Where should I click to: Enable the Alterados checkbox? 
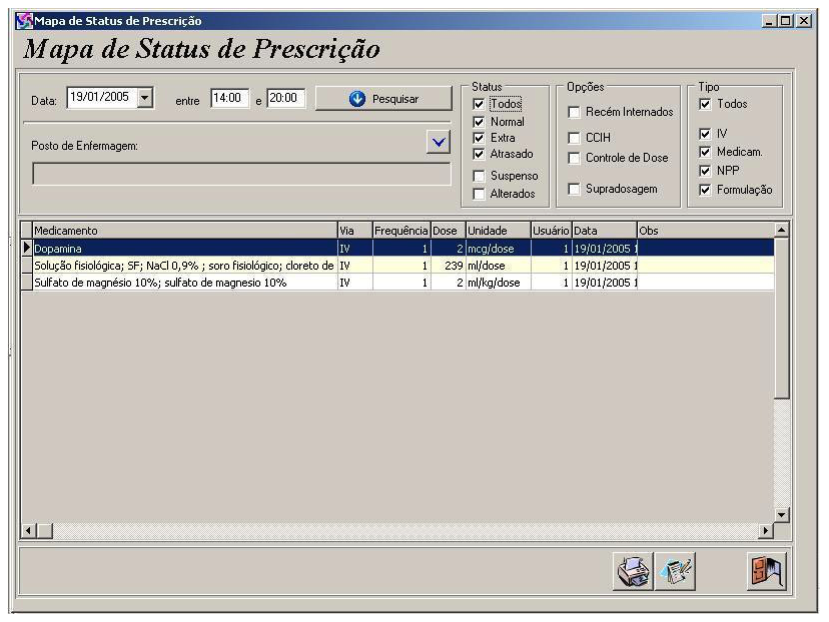coord(478,194)
